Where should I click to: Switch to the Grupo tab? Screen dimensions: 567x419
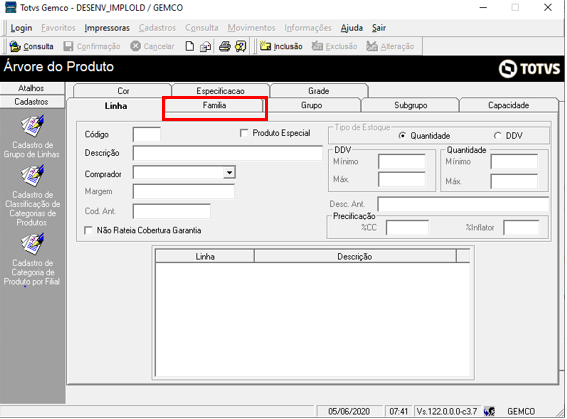pyautogui.click(x=312, y=106)
